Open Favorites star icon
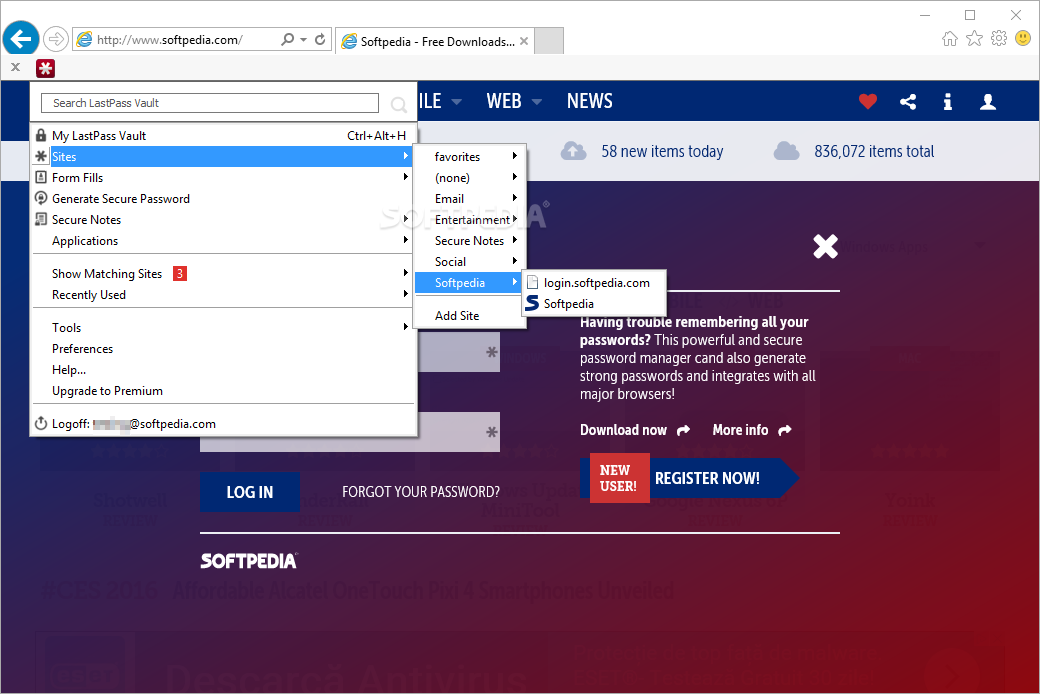The width and height of the screenshot is (1040, 694). 974,38
